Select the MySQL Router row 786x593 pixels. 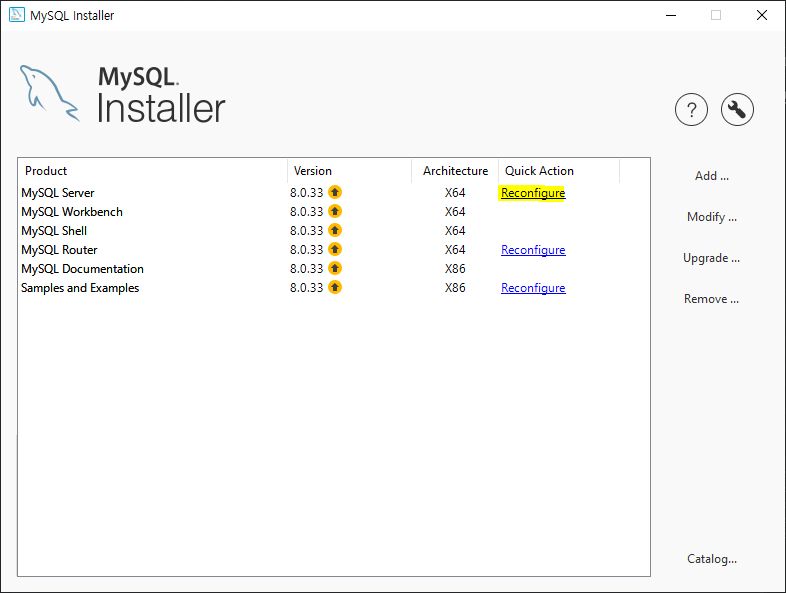click(334, 250)
